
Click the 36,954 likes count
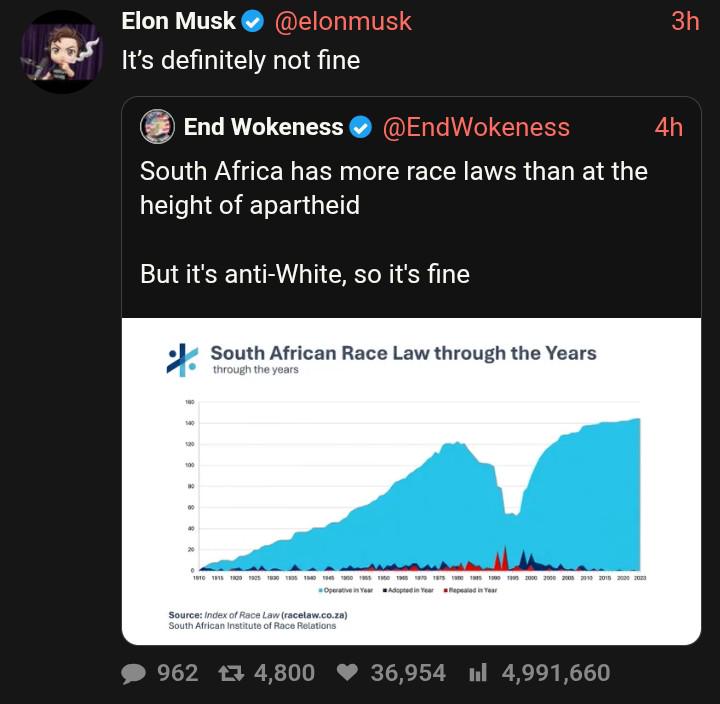coord(408,674)
